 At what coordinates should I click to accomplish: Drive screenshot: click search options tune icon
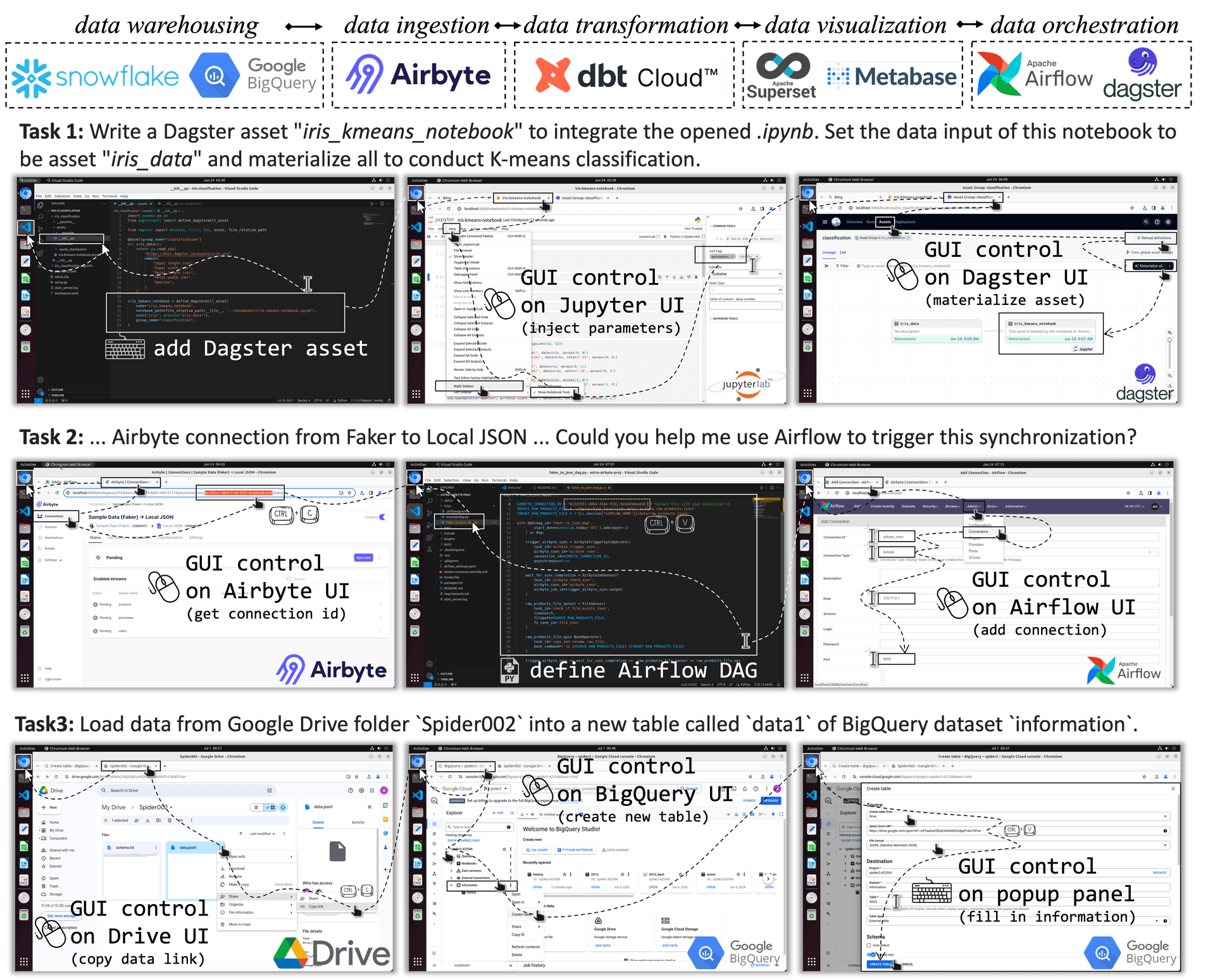click(x=270, y=790)
